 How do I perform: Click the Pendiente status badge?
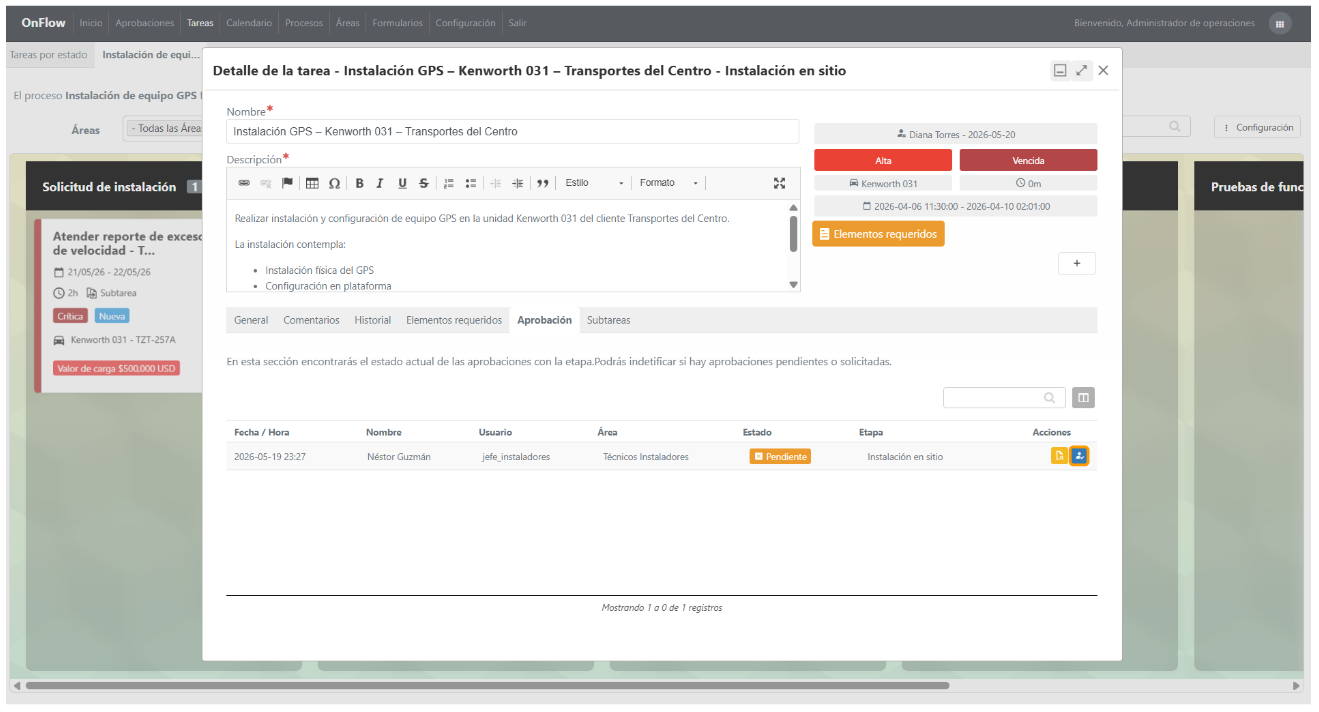pyautogui.click(x=780, y=456)
